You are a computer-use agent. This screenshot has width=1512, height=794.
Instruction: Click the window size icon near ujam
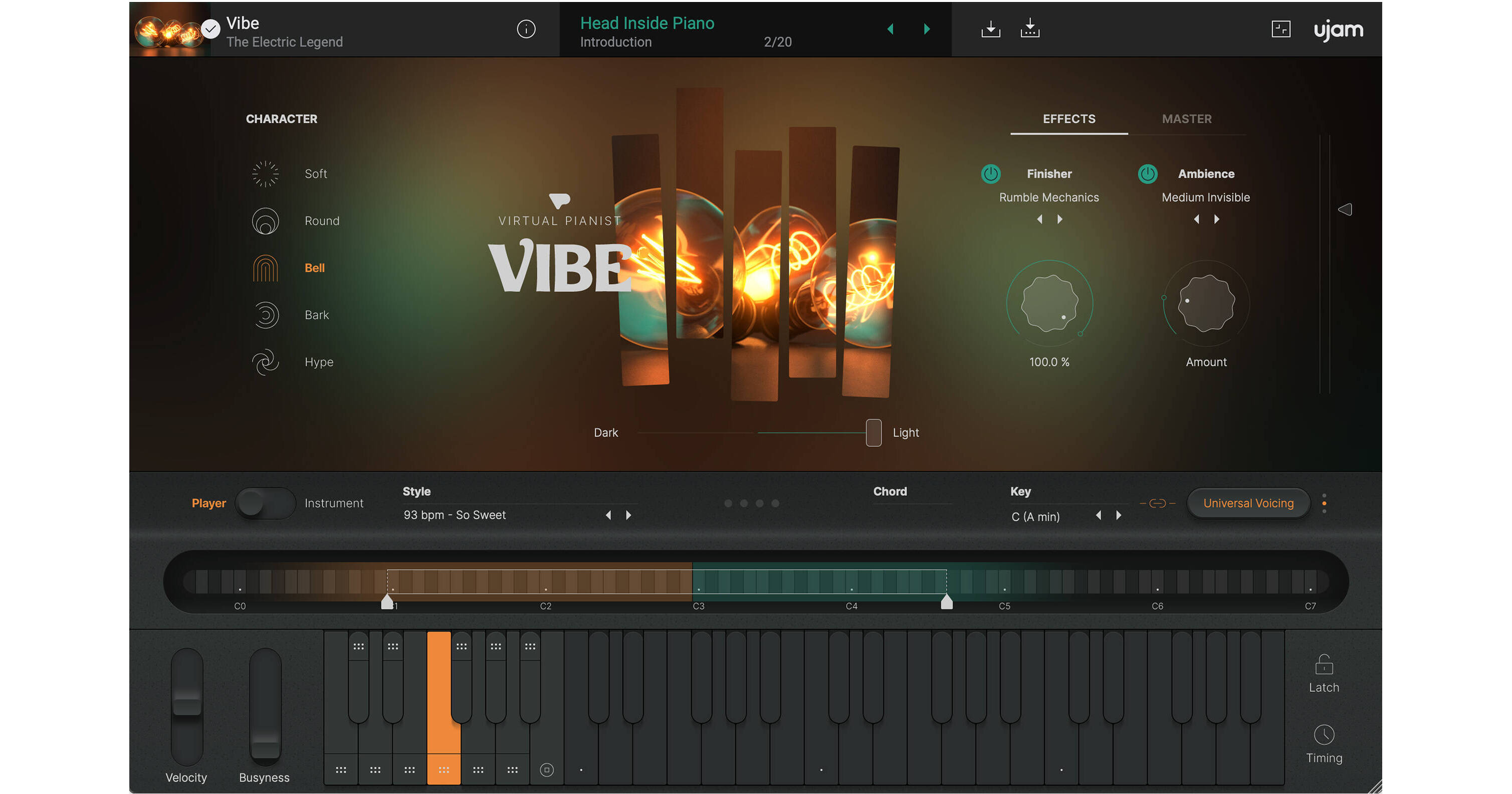(x=1281, y=29)
